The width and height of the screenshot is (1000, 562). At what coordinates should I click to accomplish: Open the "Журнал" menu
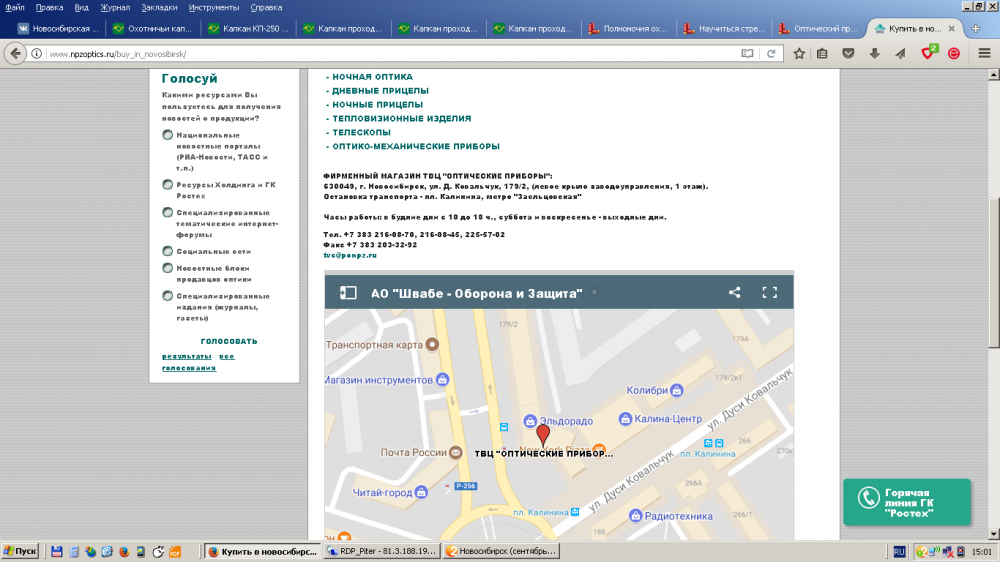coord(115,7)
